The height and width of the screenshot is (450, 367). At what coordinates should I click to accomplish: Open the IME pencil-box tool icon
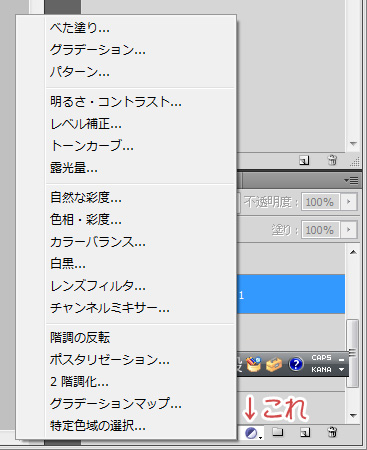pos(253,364)
